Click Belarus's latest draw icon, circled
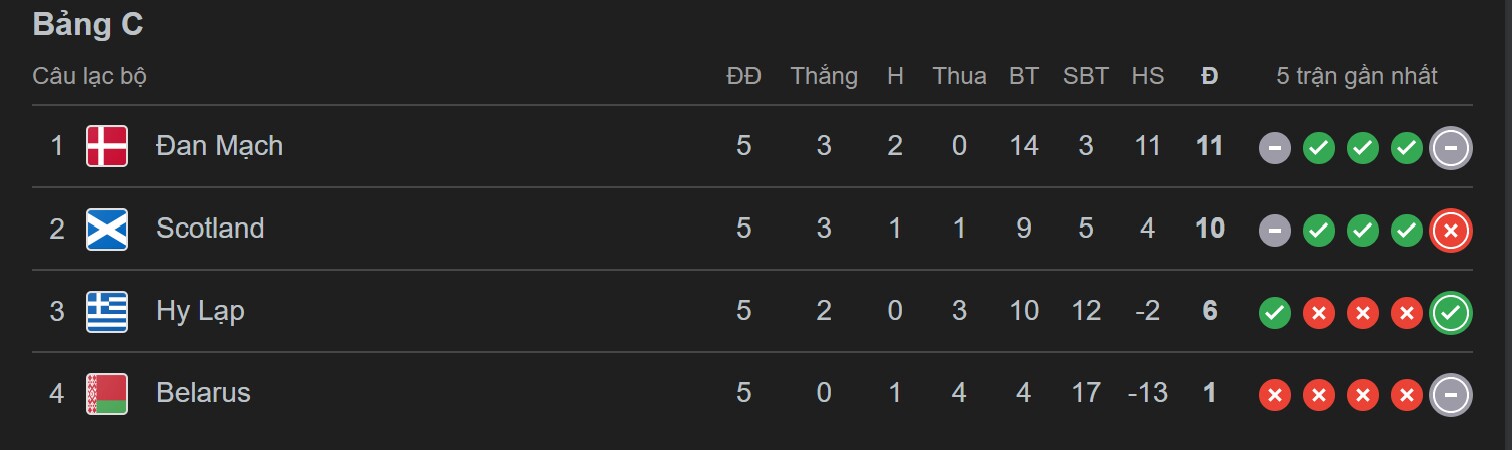 1451,396
